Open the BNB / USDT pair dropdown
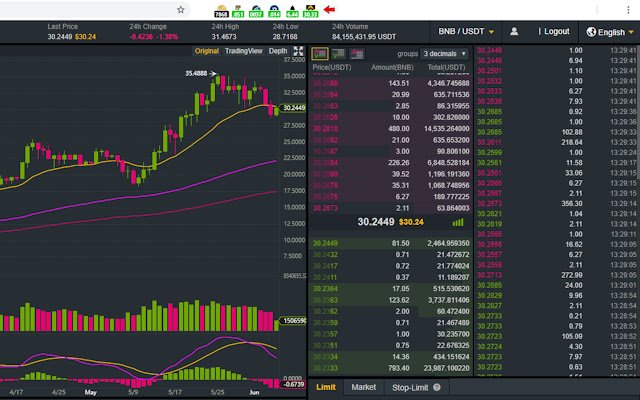This screenshot has height=400, width=640. tap(466, 31)
